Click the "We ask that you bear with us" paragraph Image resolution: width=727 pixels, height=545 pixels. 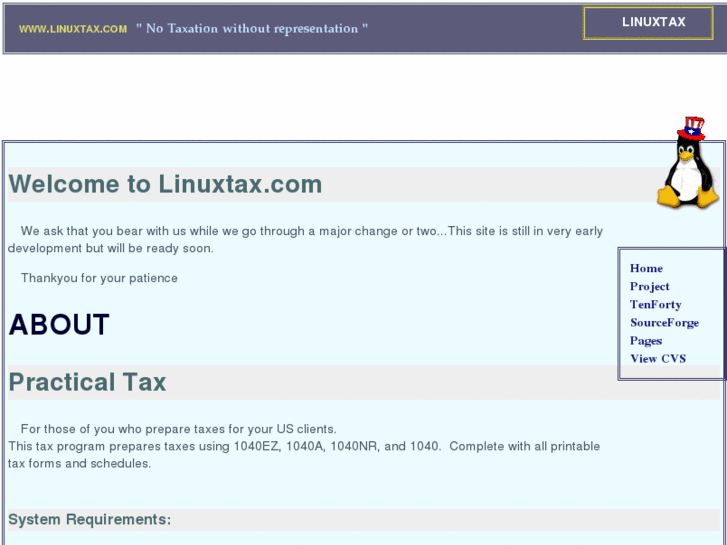pos(305,239)
